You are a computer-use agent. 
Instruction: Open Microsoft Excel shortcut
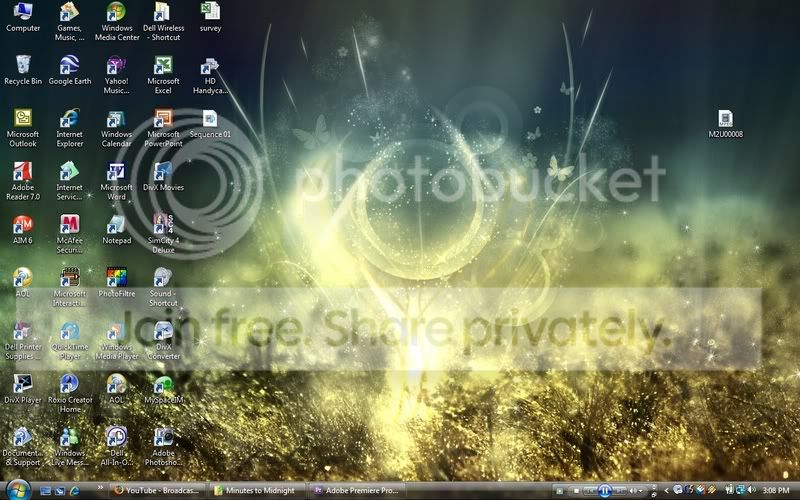tap(163, 75)
